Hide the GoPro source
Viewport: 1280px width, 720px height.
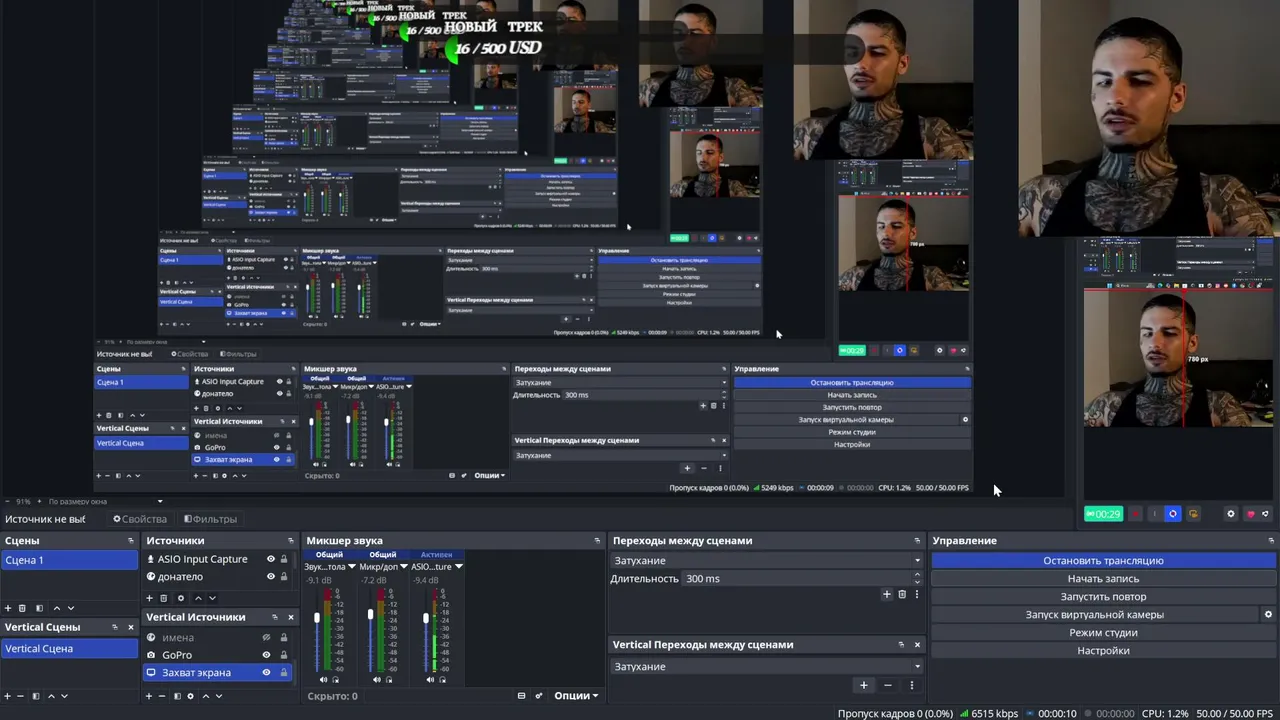point(266,655)
